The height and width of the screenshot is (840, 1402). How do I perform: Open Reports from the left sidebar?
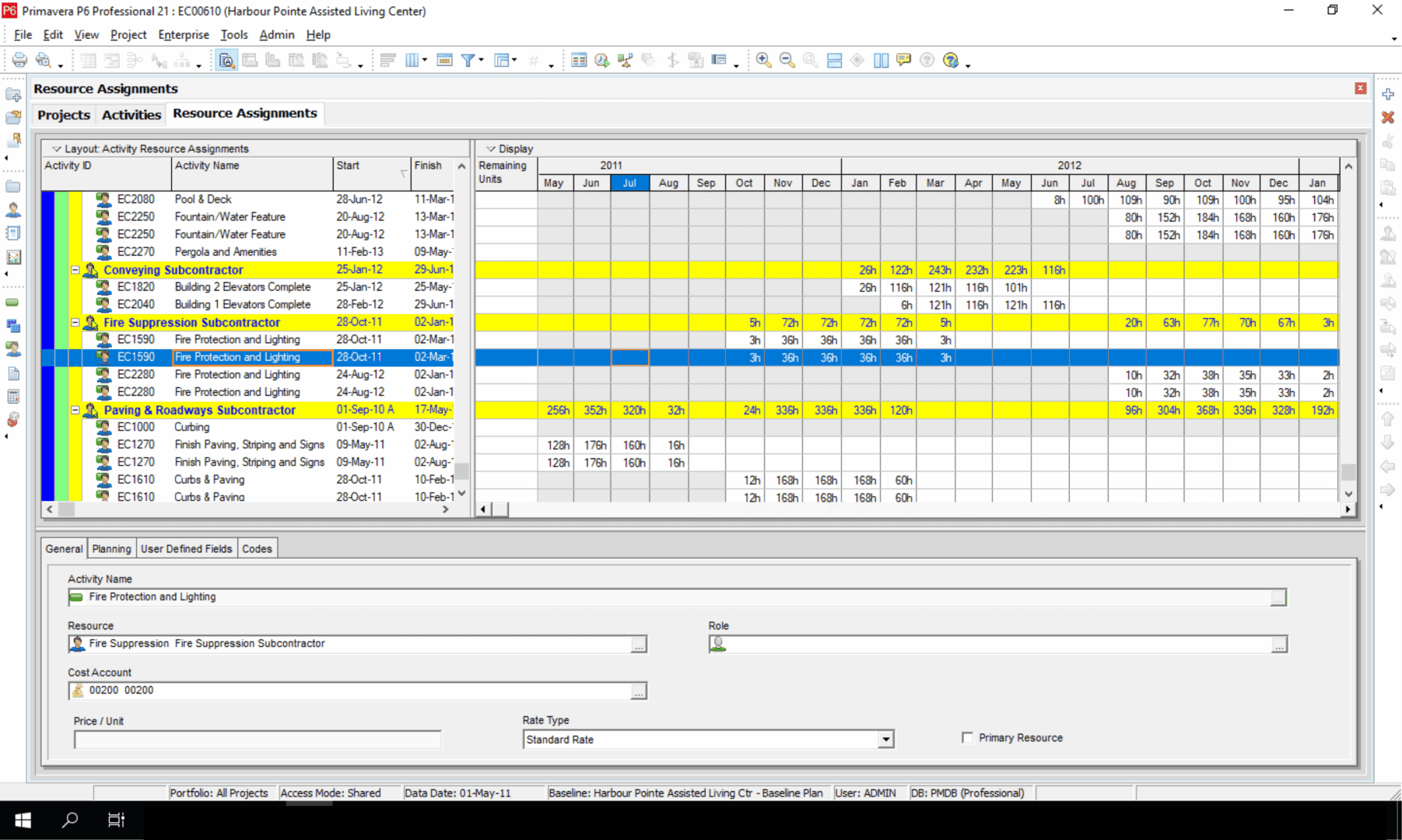(13, 233)
